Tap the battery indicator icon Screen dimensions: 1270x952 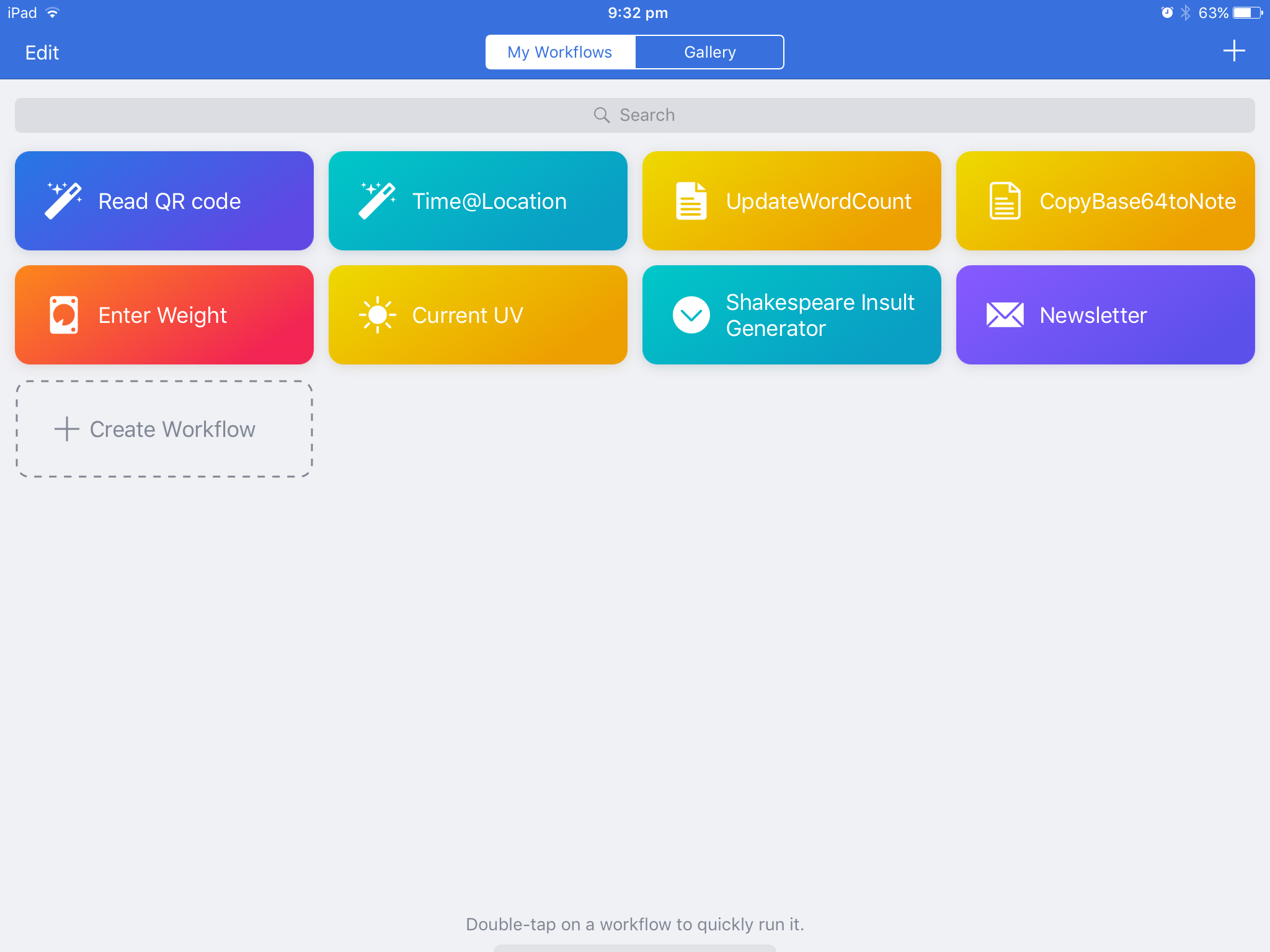click(1248, 12)
